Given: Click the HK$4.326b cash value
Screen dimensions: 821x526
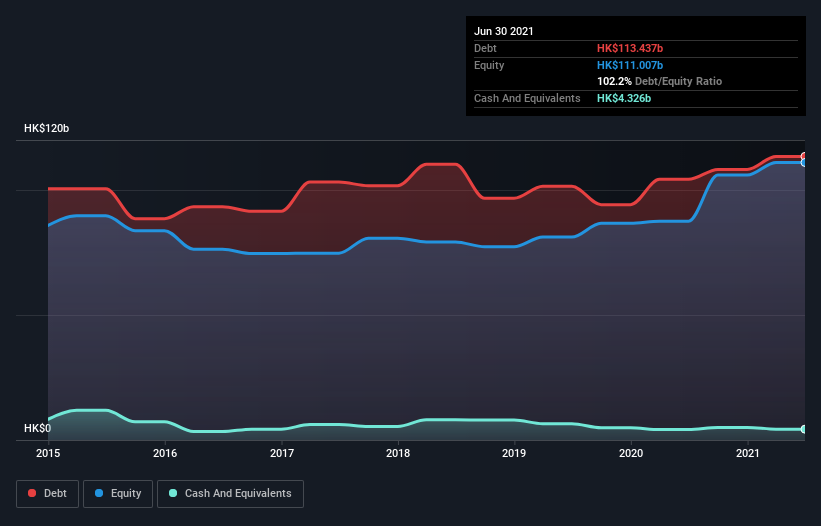Looking at the screenshot, I should [x=624, y=98].
